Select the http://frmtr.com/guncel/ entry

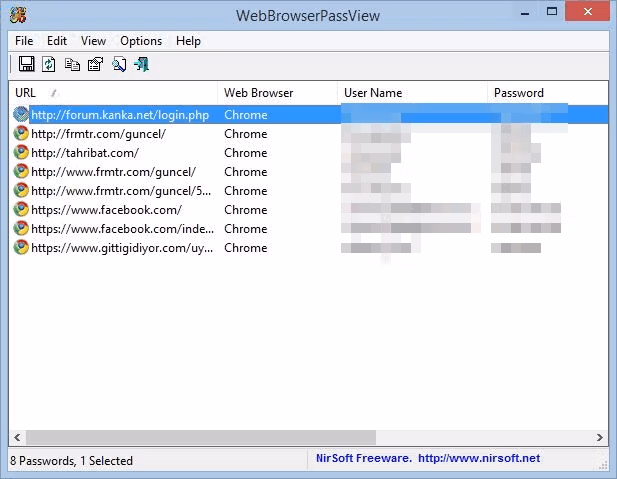pos(98,134)
